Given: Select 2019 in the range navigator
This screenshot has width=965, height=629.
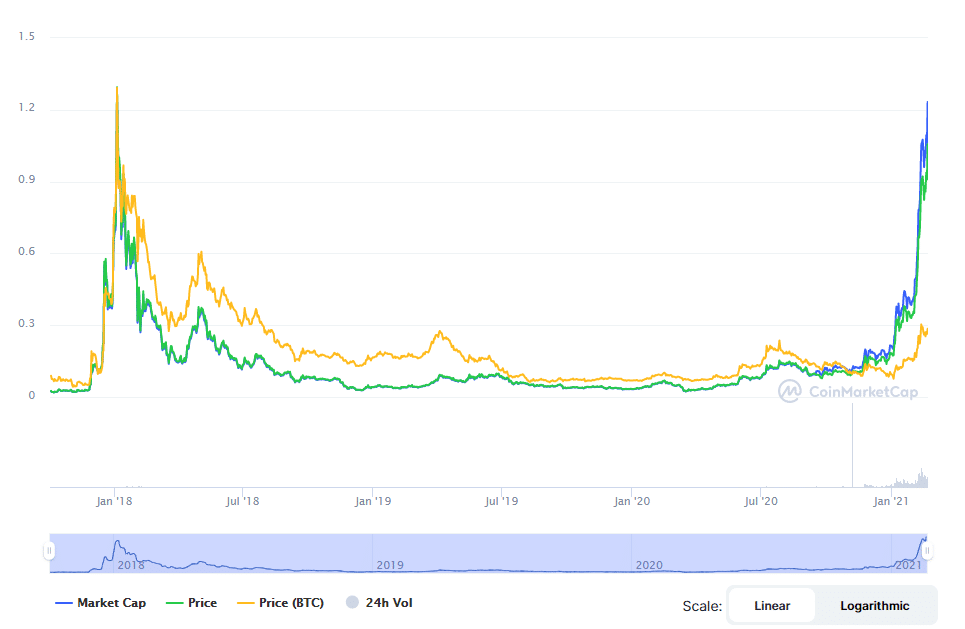Looking at the screenshot, I should pyautogui.click(x=389, y=565).
